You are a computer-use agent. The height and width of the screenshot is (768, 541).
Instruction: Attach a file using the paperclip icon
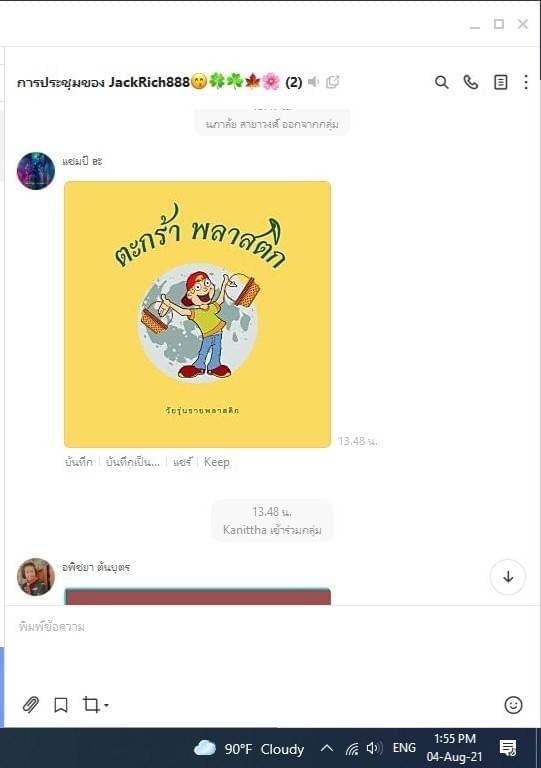(31, 704)
